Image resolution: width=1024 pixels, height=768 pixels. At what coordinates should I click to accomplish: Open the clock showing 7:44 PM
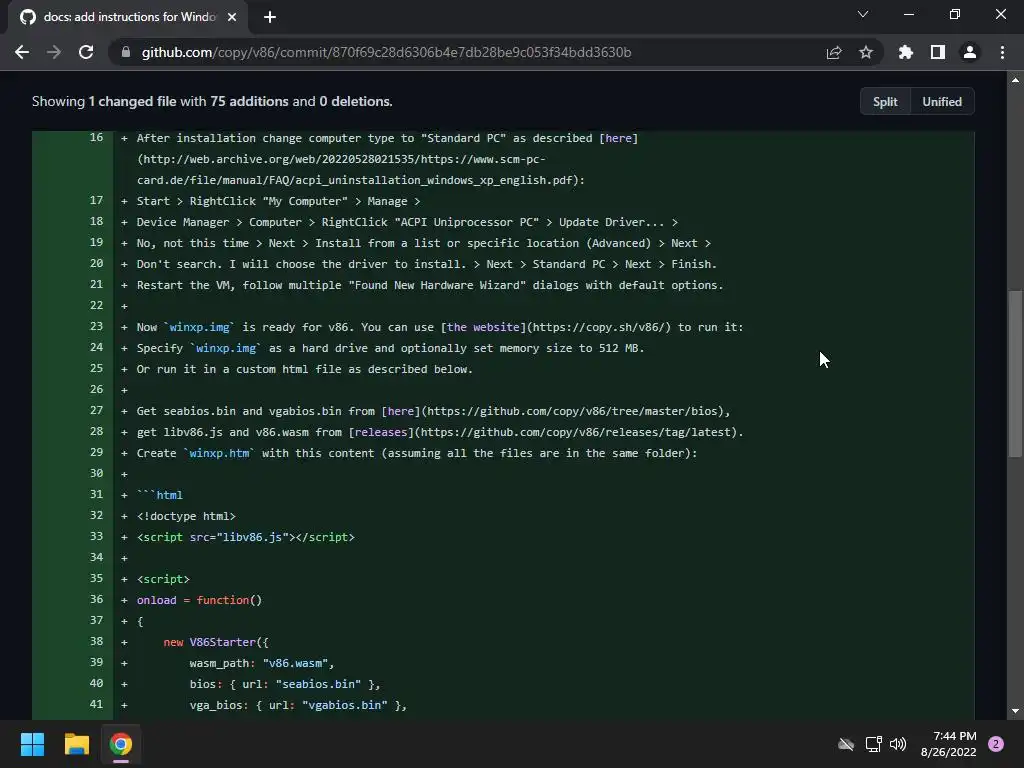click(x=948, y=744)
